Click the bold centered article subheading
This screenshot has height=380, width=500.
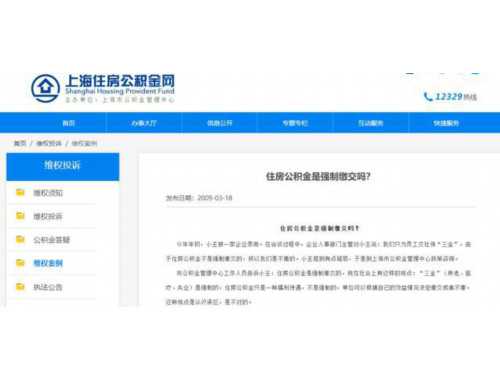pos(319,228)
